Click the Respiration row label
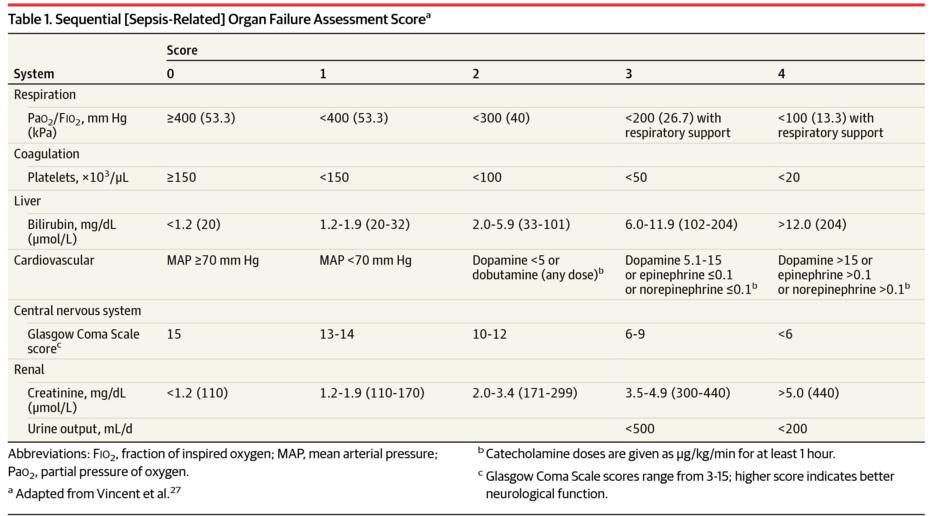This screenshot has width=931, height=516. (45, 94)
